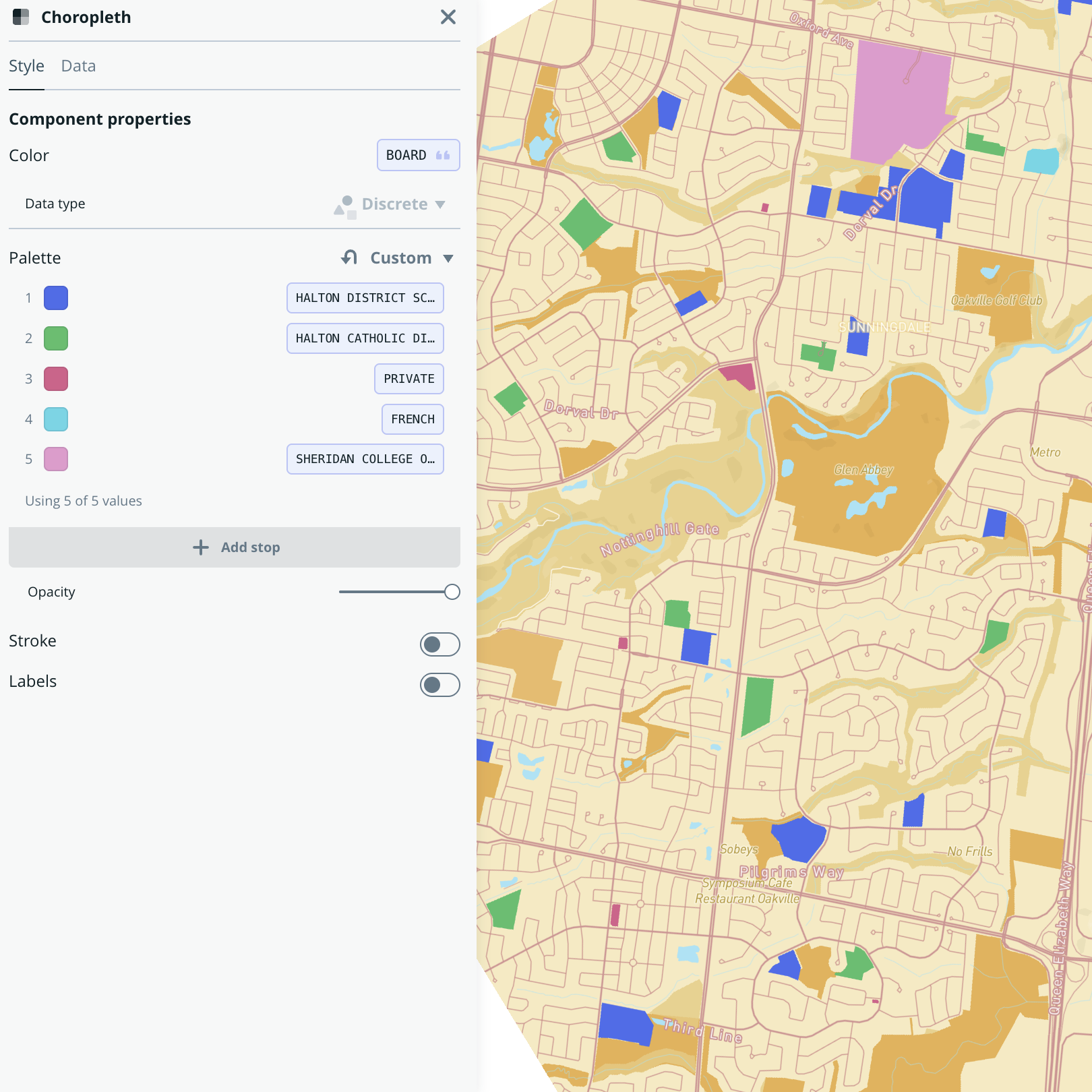Screen dimensions: 1092x1092
Task: Click the Choropleth component icon in panel header
Action: tap(20, 18)
